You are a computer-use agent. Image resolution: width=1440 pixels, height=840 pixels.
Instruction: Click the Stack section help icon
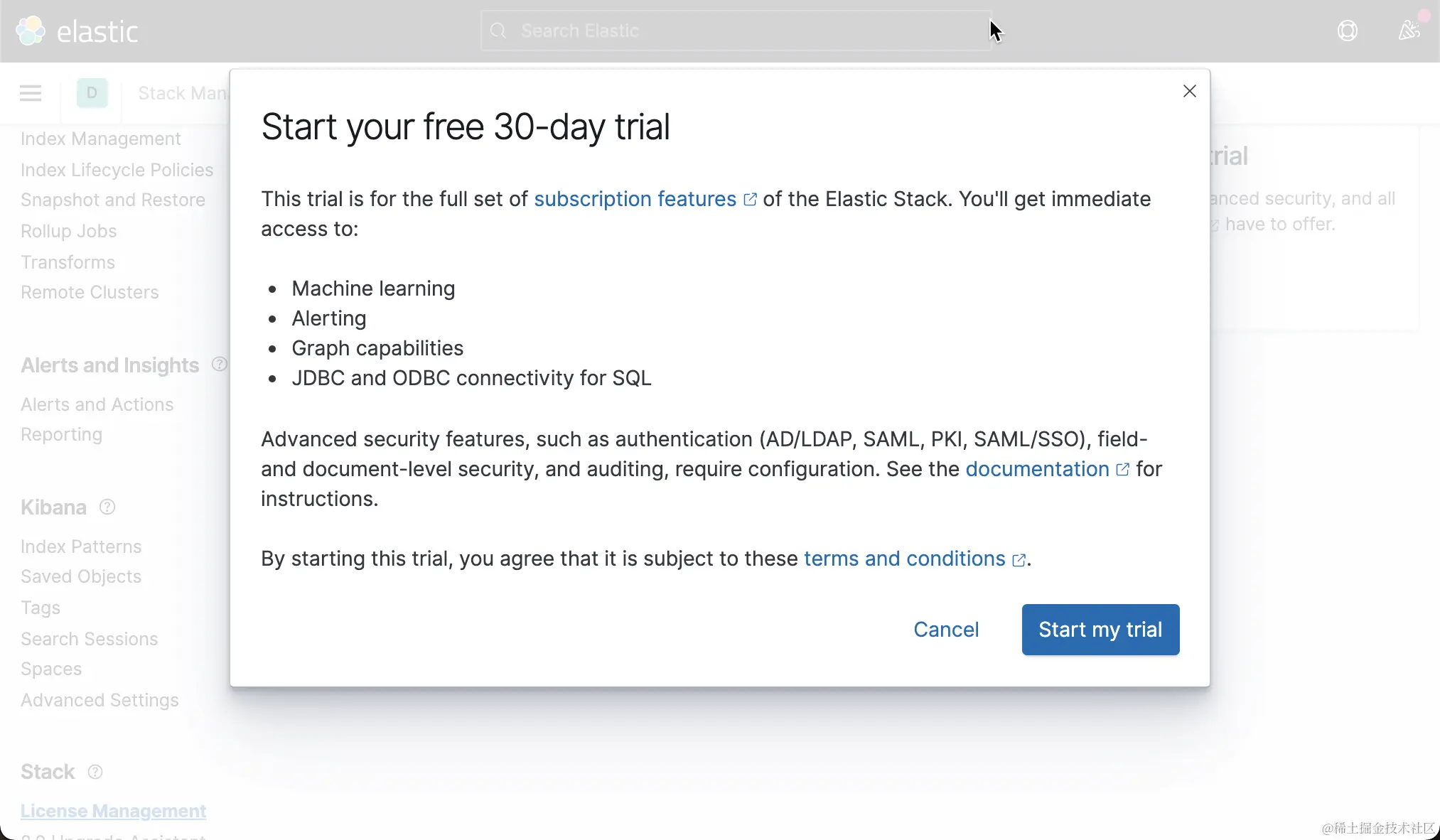pyautogui.click(x=95, y=772)
